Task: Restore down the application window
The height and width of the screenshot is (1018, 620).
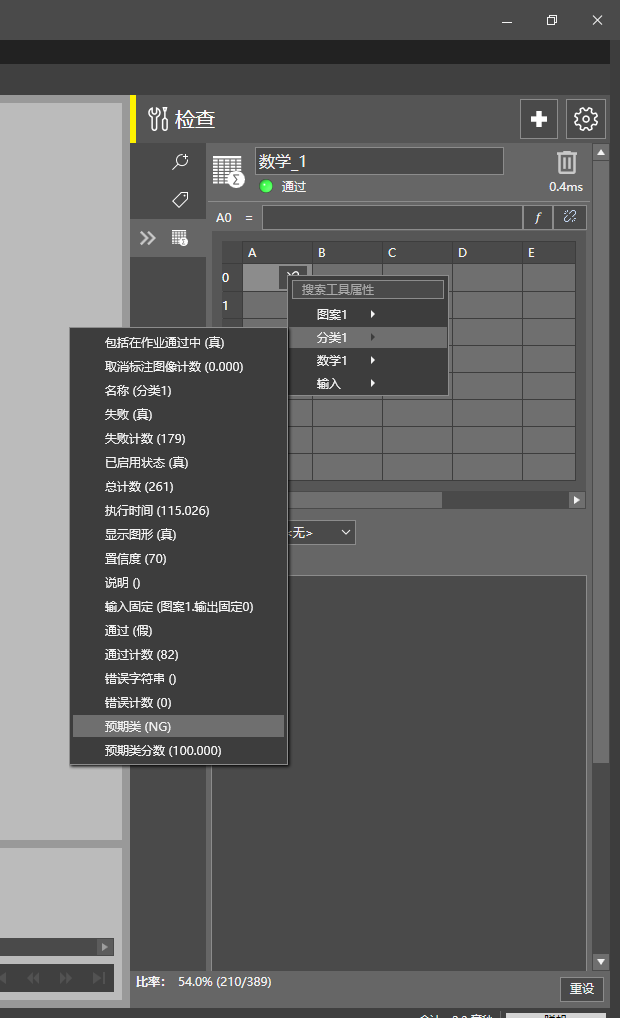Action: tap(552, 20)
